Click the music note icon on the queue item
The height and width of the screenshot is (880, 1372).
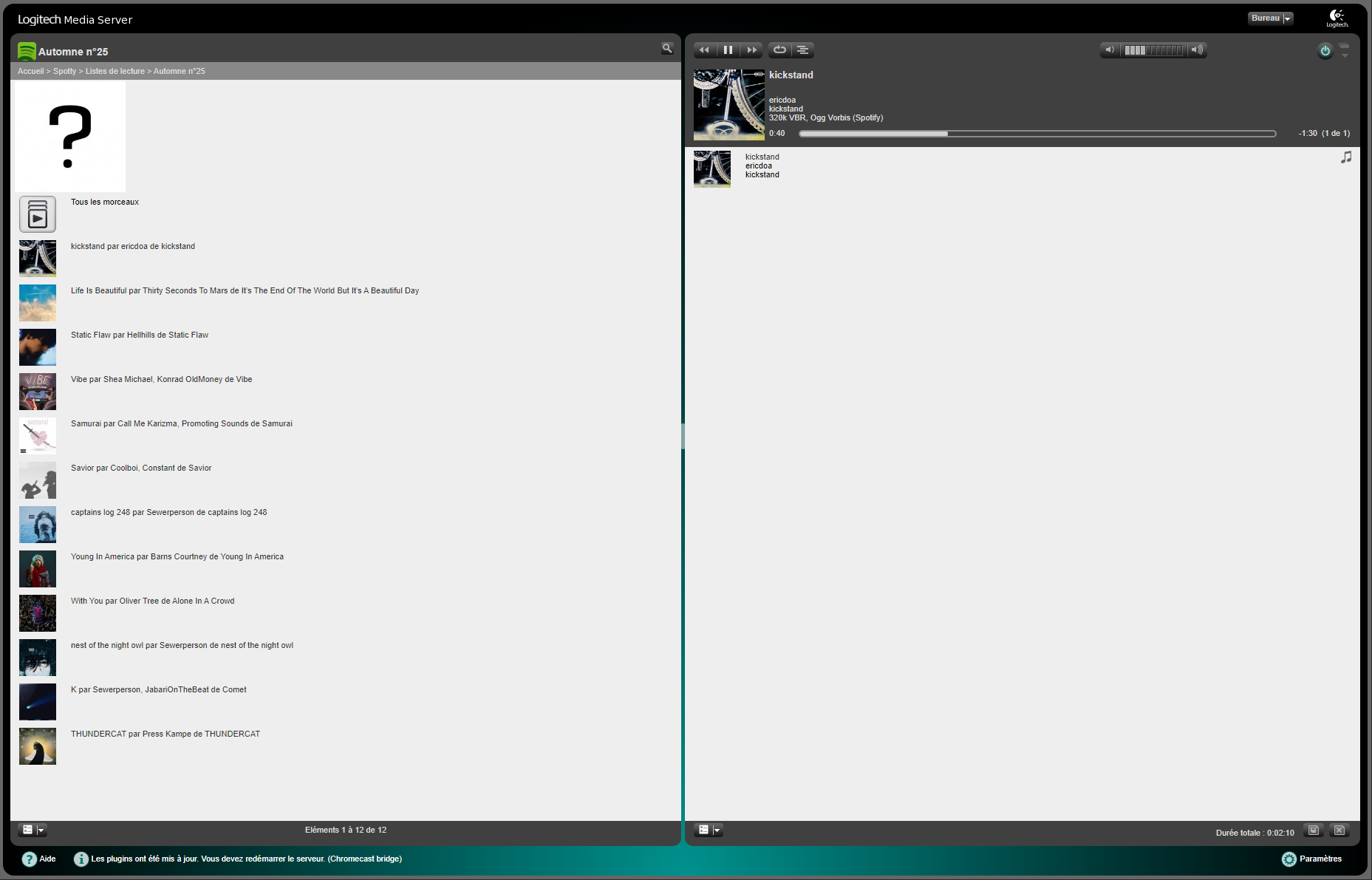click(1346, 157)
